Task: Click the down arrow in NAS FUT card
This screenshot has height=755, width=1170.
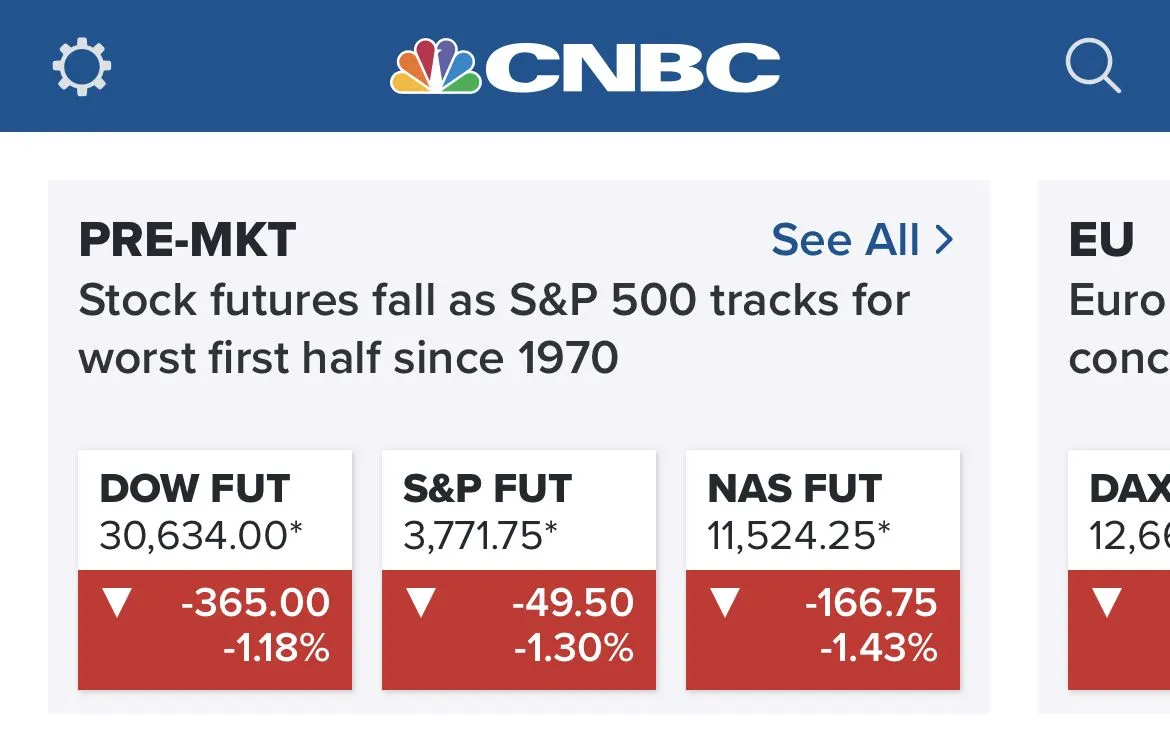Action: pyautogui.click(x=725, y=602)
